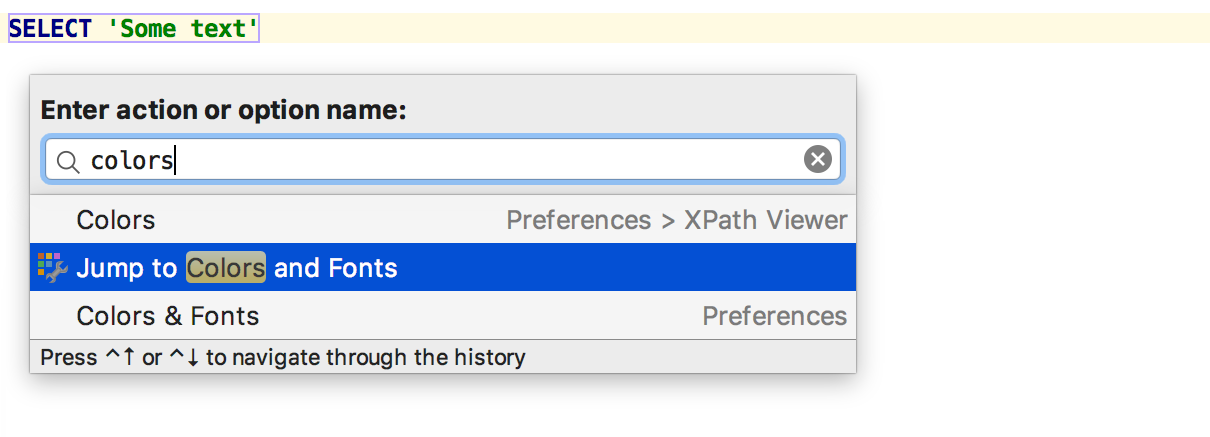This screenshot has height=437, width=1210.
Task: Click blank space right of the popup heading
Action: (x=630, y=110)
